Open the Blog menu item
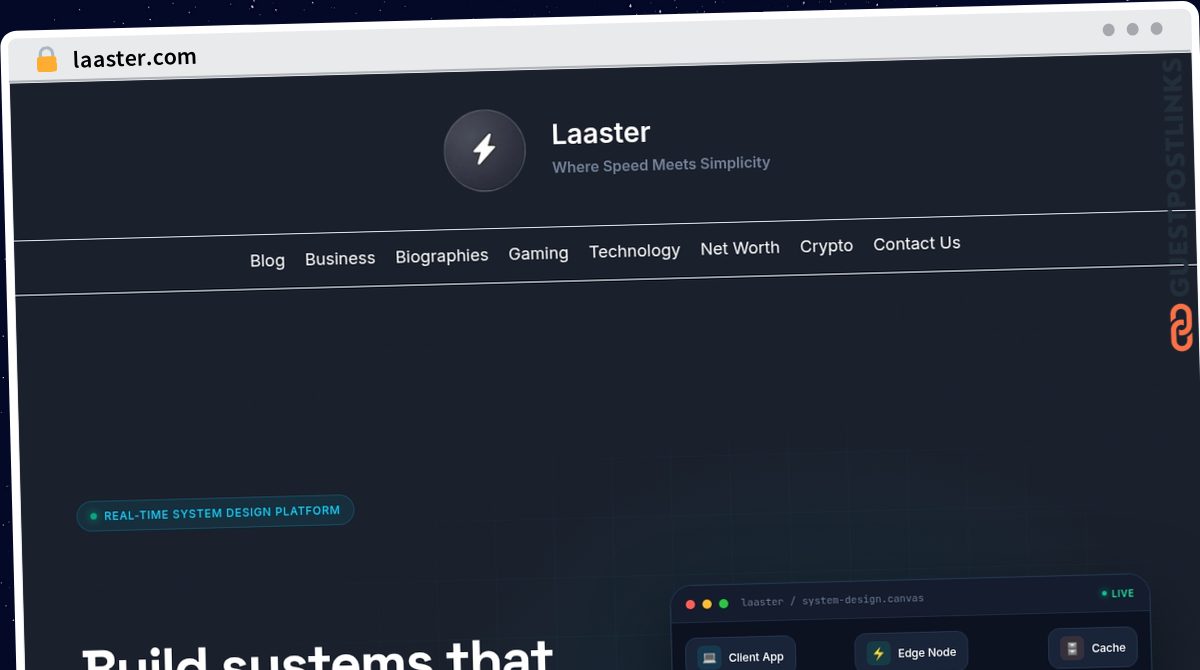This screenshot has width=1200, height=670. click(x=267, y=260)
